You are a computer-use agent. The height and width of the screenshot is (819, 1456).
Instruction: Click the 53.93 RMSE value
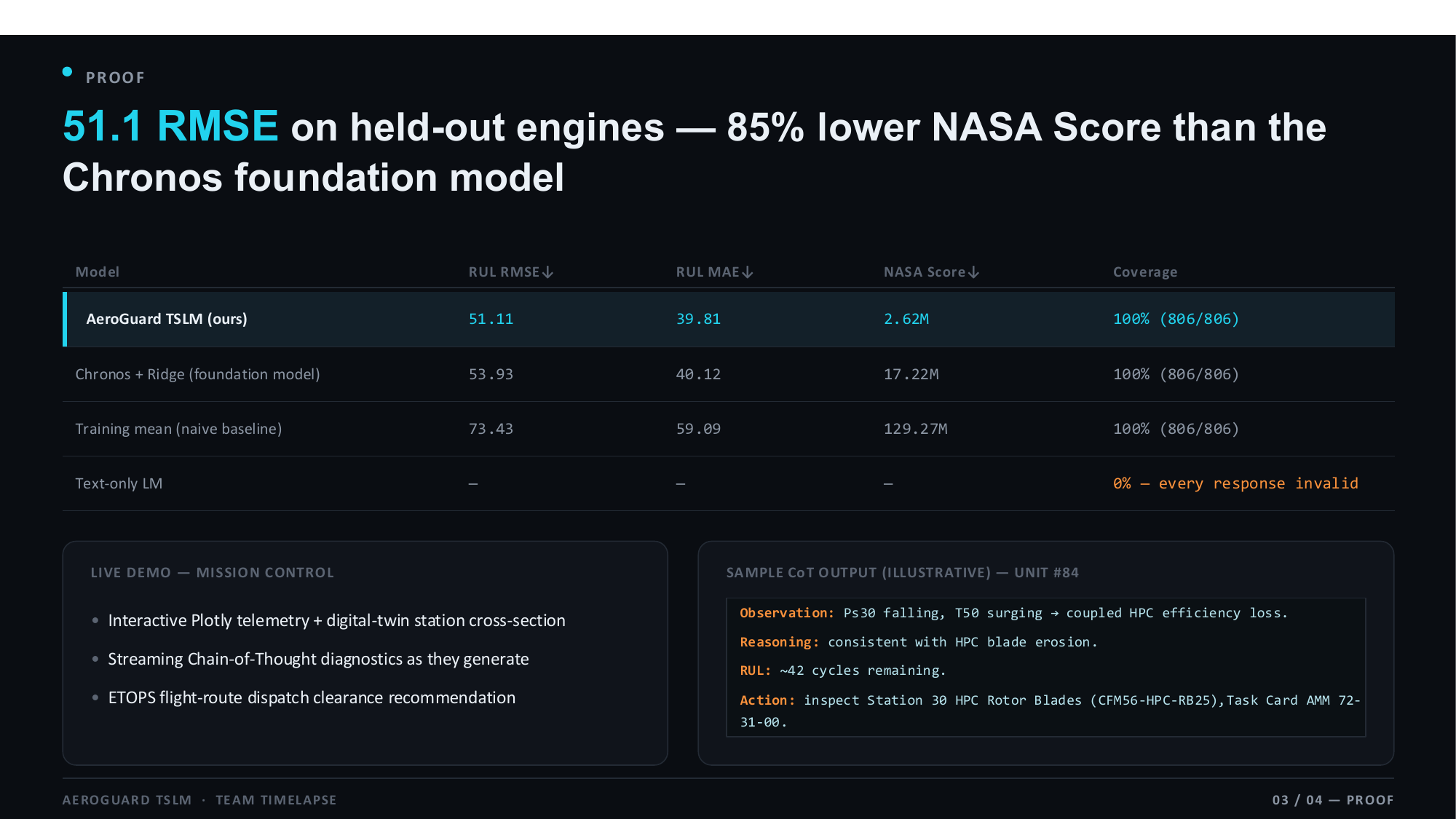pos(491,374)
